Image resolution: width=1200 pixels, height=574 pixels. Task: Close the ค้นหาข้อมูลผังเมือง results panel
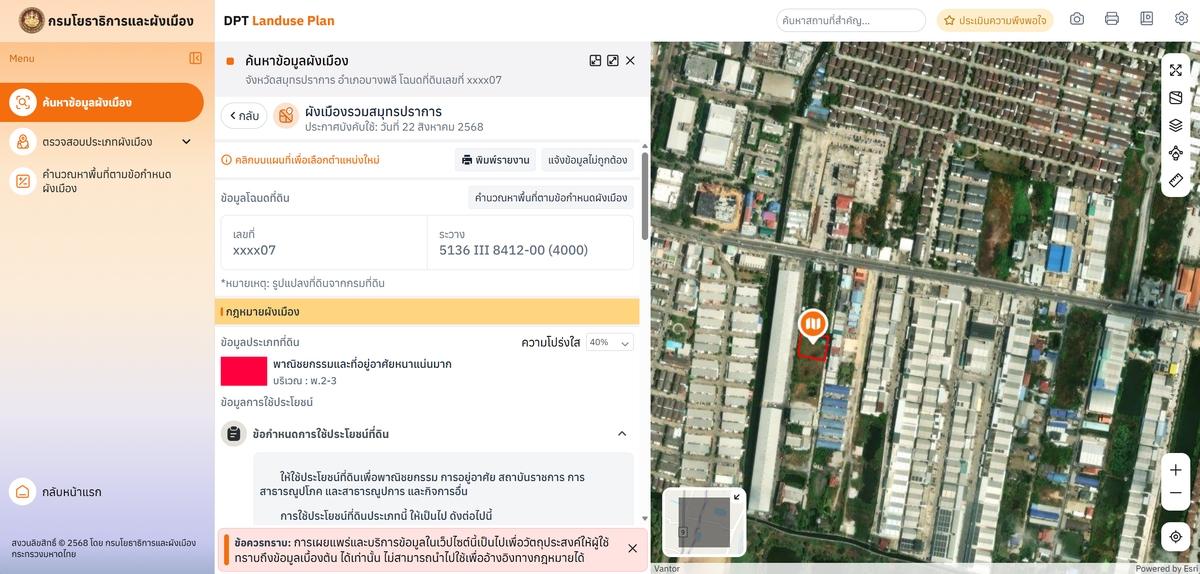coord(630,61)
